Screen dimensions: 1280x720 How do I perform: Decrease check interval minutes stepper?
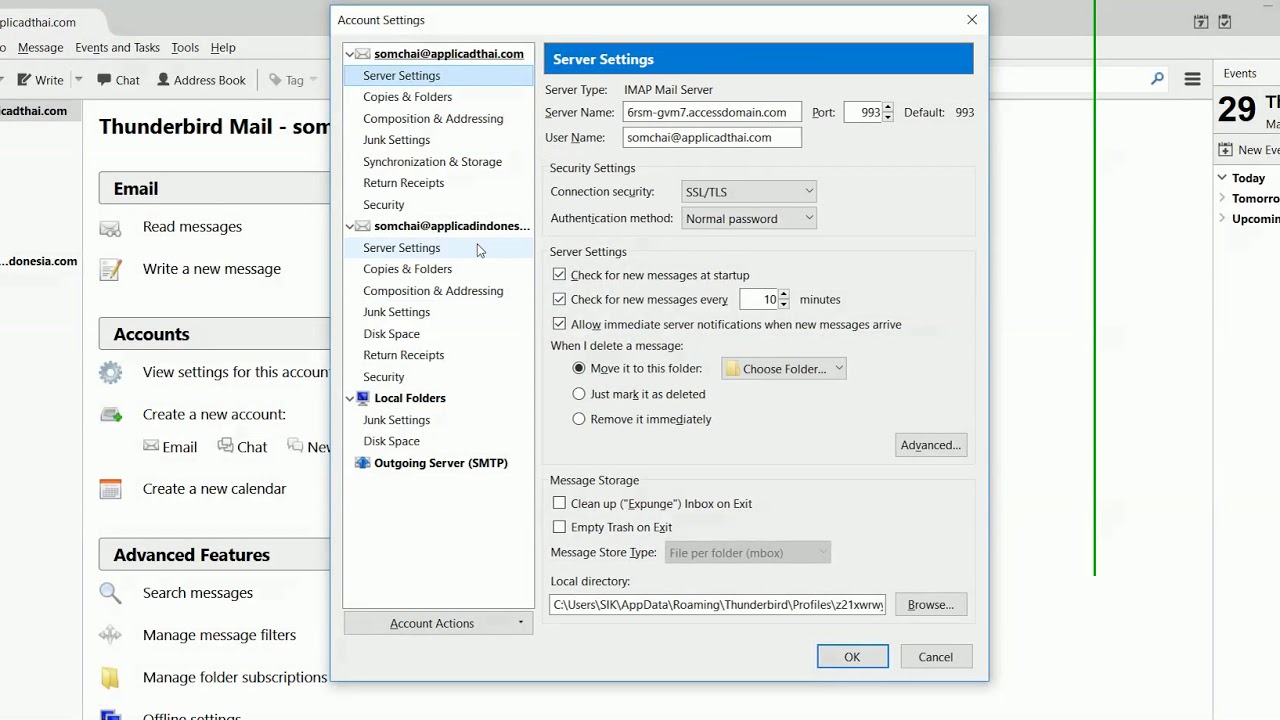tap(783, 304)
